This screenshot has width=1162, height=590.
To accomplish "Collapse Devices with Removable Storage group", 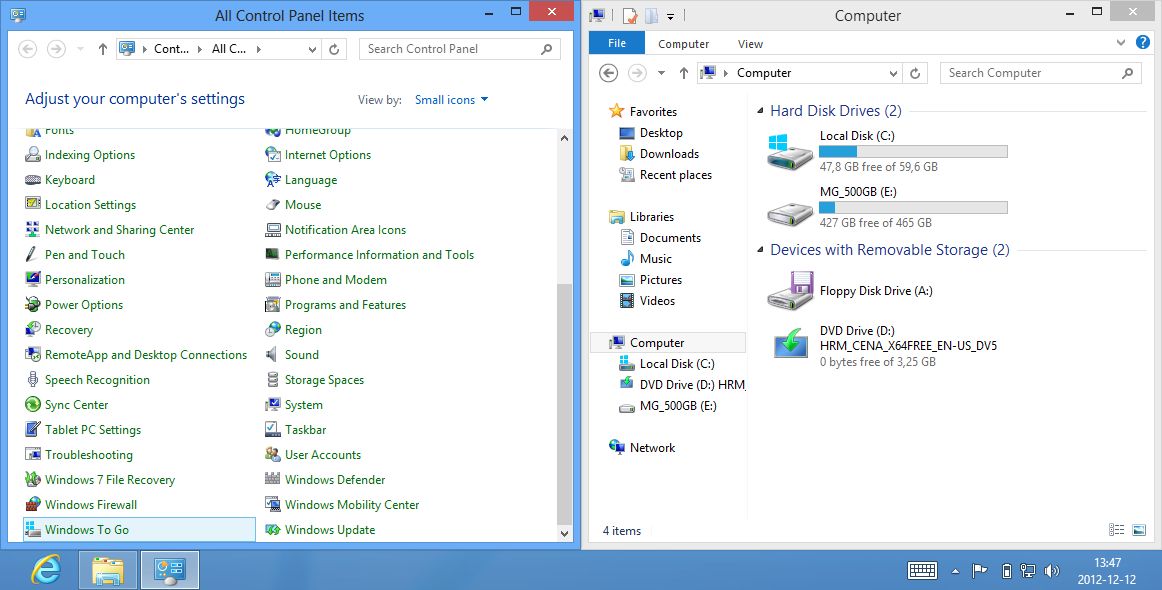I will click(760, 250).
